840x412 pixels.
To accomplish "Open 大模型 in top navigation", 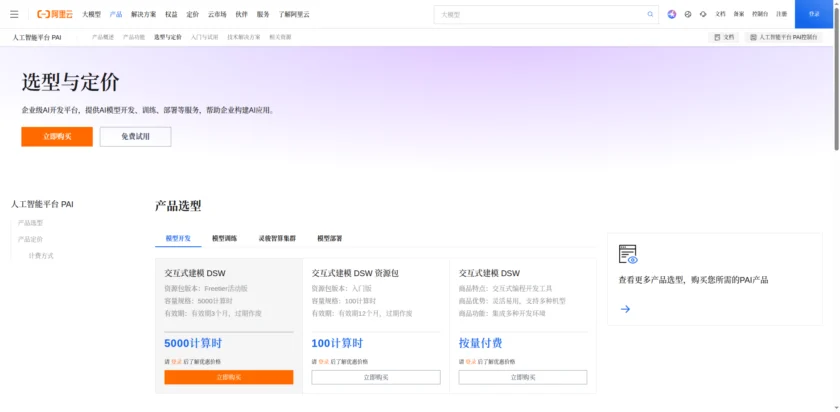I will pyautogui.click(x=92, y=14).
